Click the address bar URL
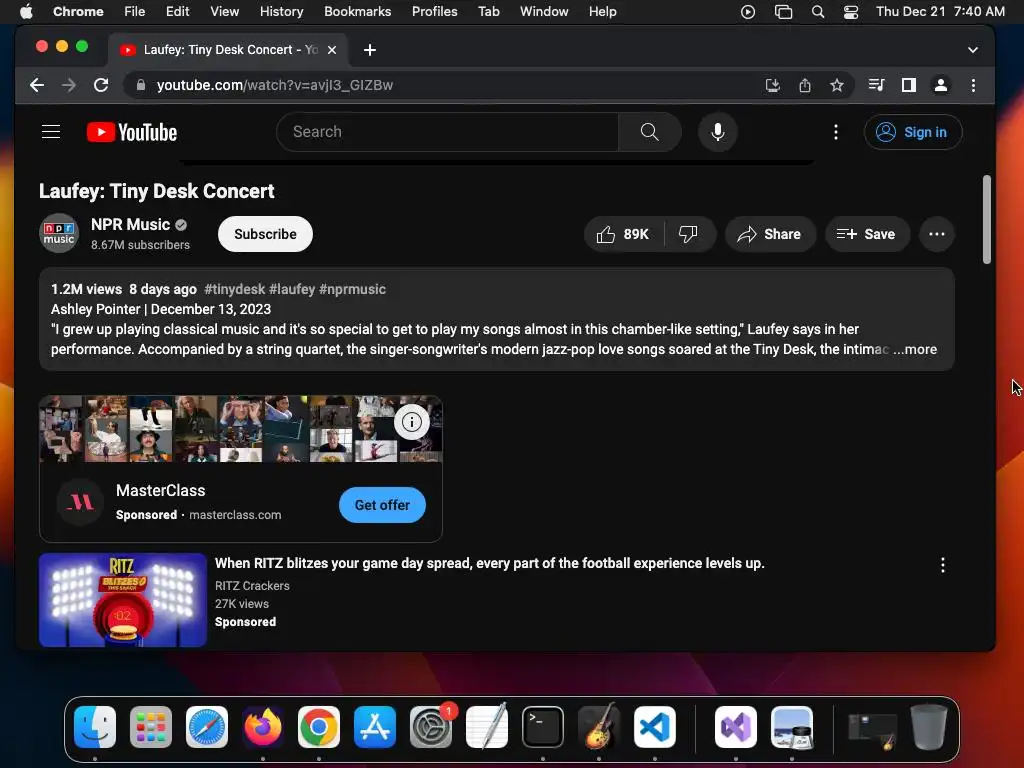Image resolution: width=1024 pixels, height=768 pixels. click(x=274, y=85)
